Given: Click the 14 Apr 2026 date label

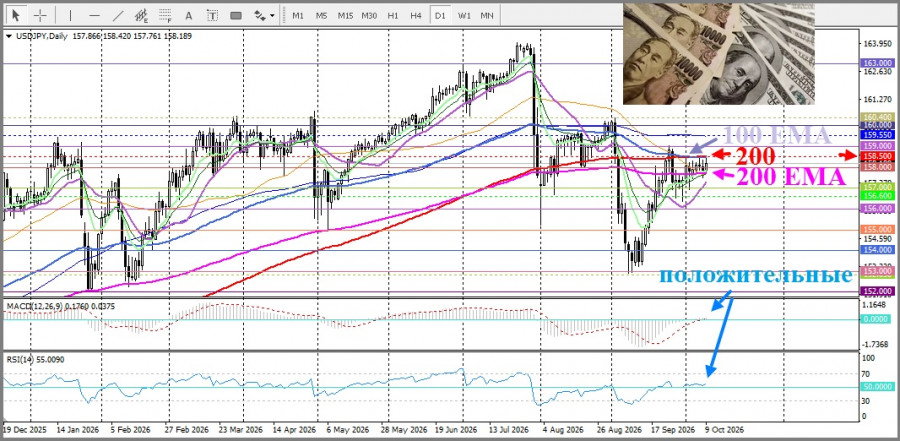Looking at the screenshot, I should (293, 429).
